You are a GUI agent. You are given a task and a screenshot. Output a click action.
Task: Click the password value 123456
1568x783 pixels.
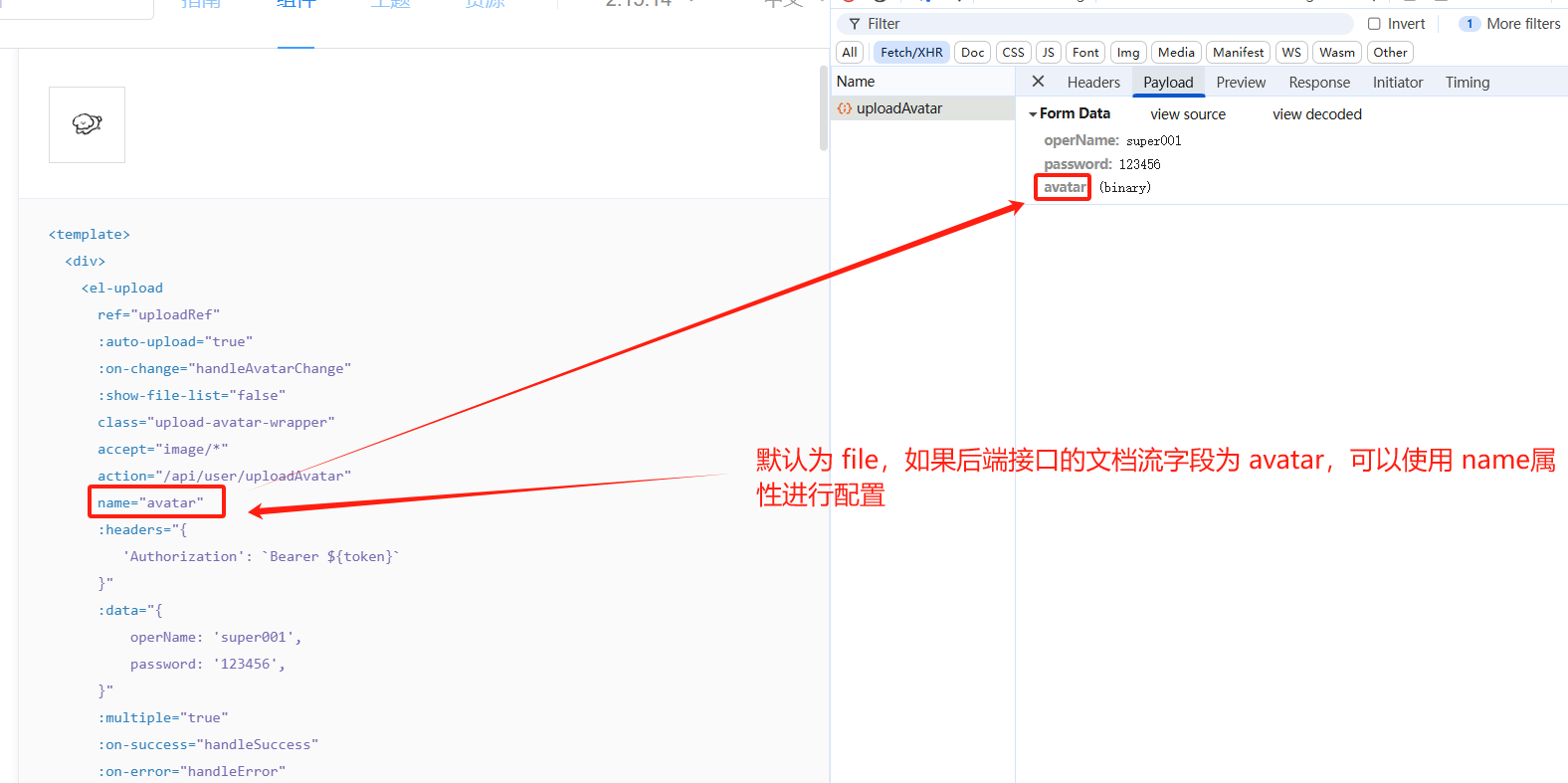1139,164
